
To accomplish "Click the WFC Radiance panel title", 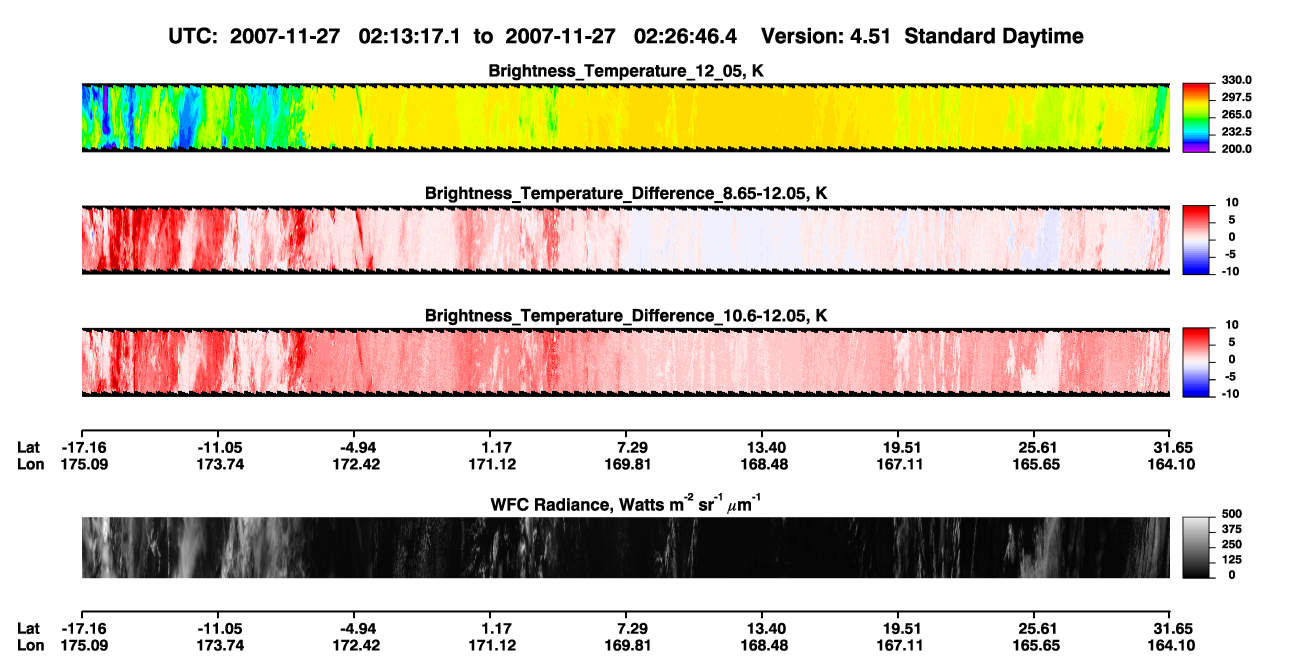I will click(x=627, y=503).
